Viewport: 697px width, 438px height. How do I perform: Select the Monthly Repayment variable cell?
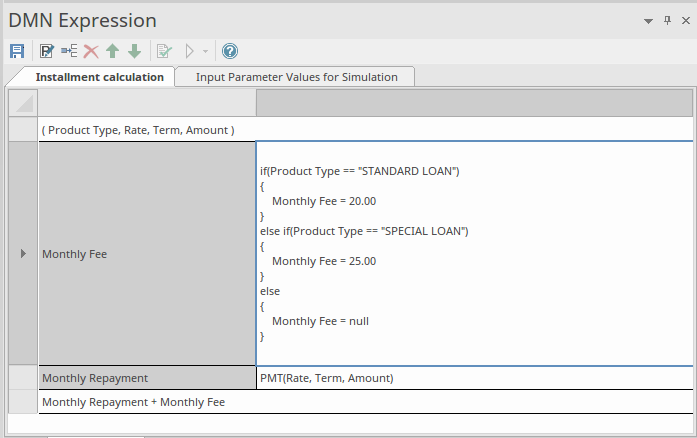tap(147, 378)
